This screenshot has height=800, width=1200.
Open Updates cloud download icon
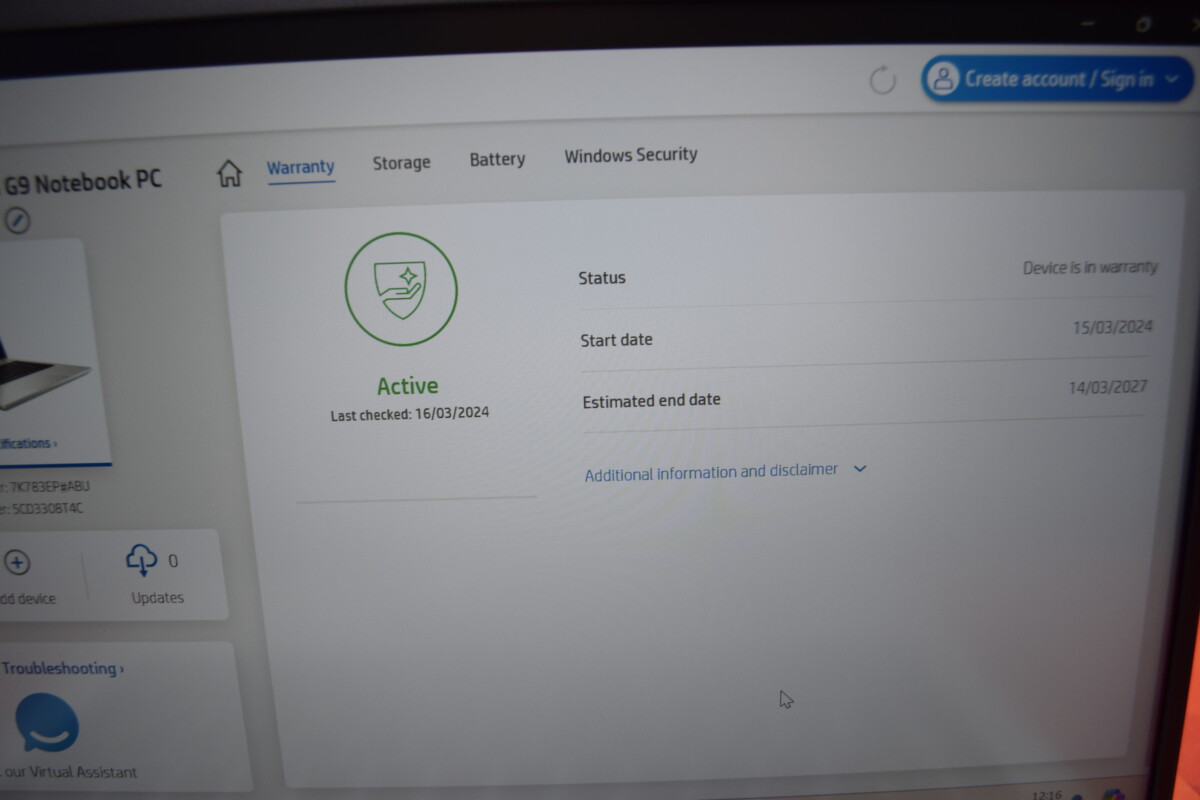142,559
